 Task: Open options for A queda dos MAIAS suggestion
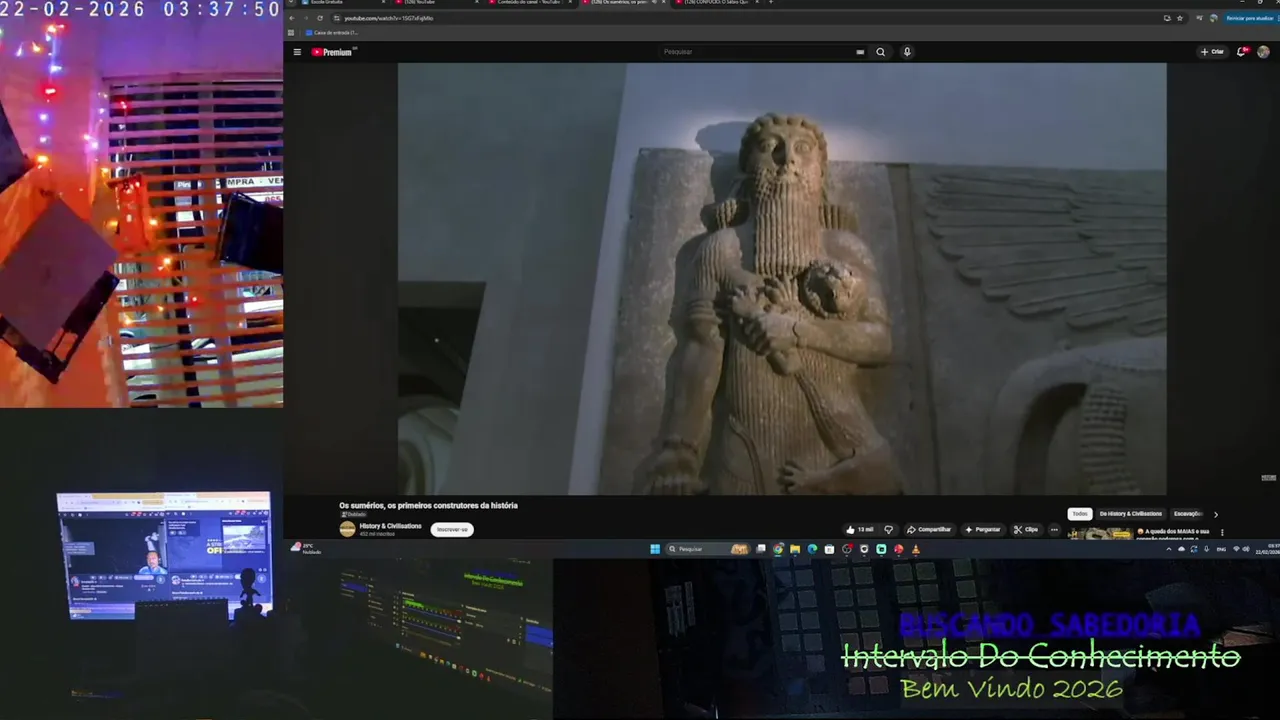tap(1222, 532)
